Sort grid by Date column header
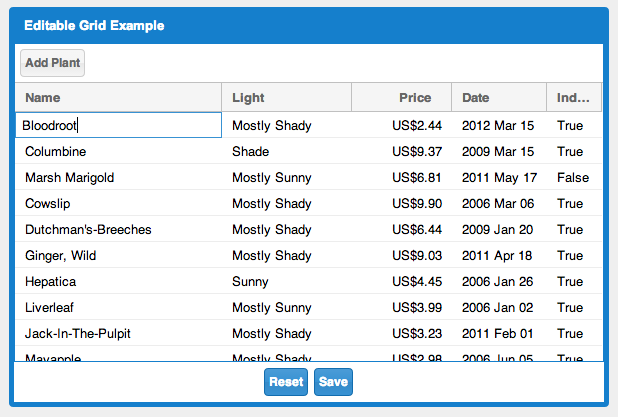 pos(498,98)
